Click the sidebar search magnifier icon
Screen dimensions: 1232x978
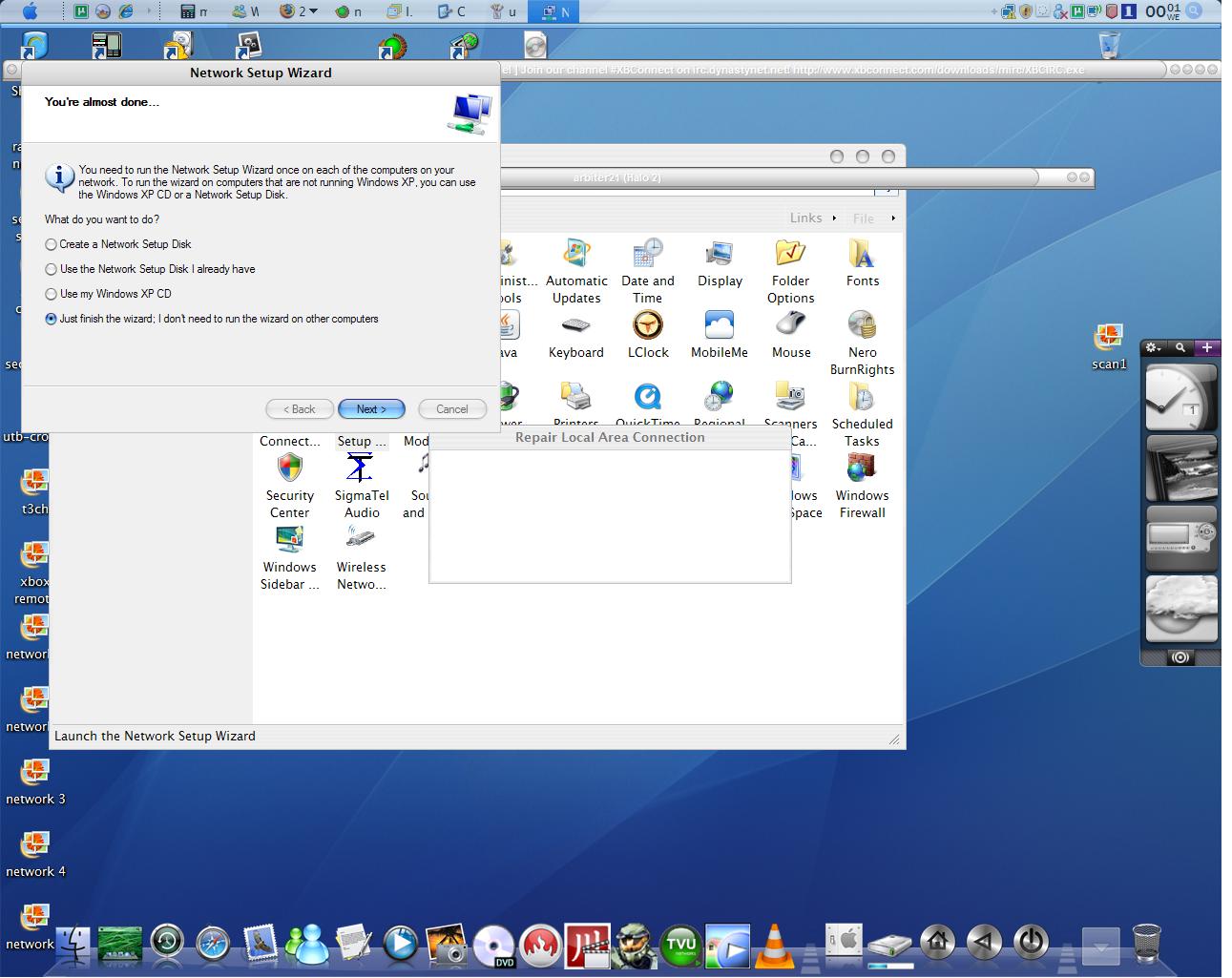click(1180, 347)
